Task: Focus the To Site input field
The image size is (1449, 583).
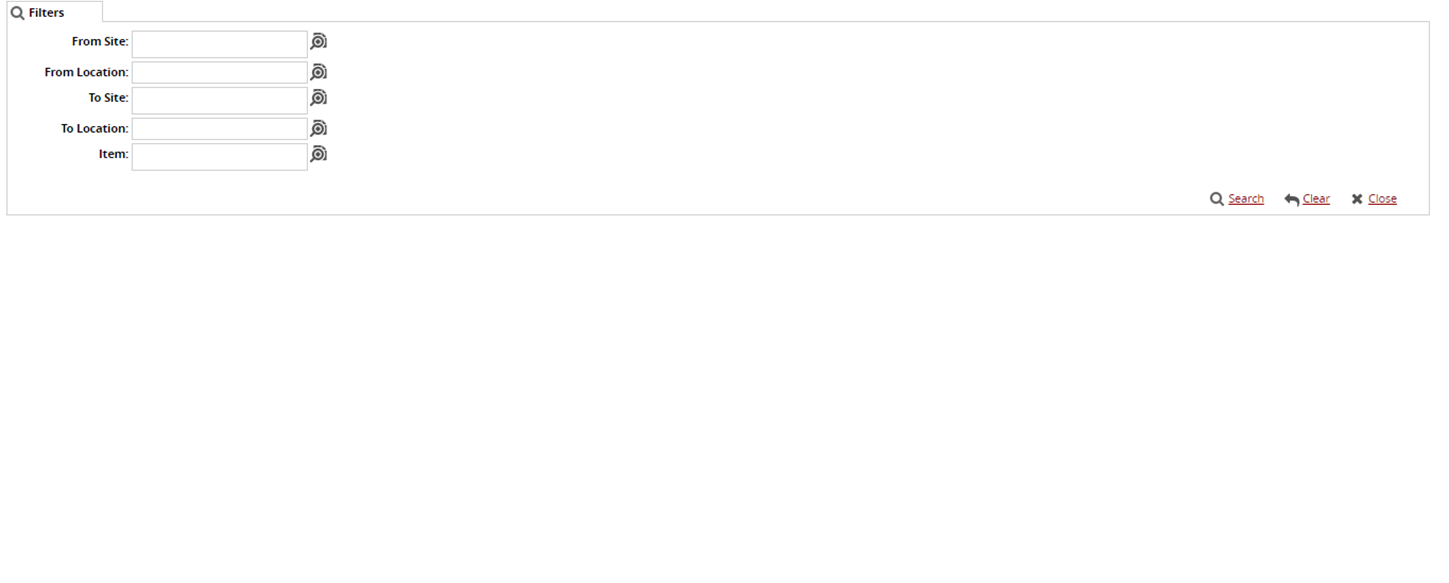Action: (x=219, y=100)
